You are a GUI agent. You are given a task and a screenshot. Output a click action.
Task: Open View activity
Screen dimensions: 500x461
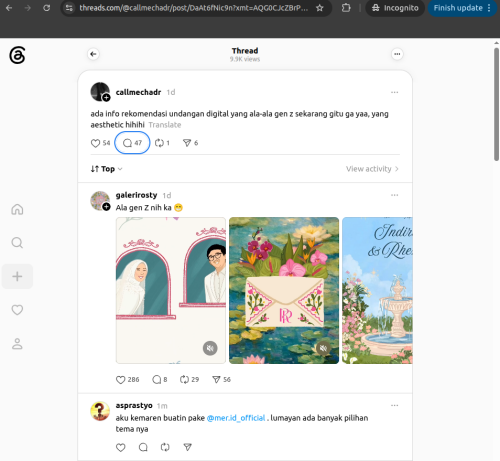click(372, 169)
